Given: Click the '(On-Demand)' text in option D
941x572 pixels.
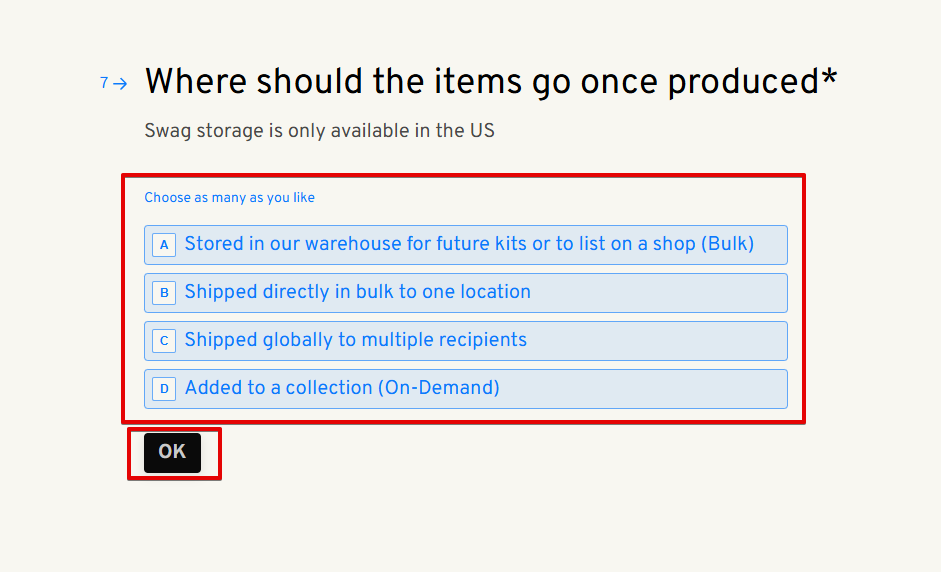Looking at the screenshot, I should coord(439,388).
